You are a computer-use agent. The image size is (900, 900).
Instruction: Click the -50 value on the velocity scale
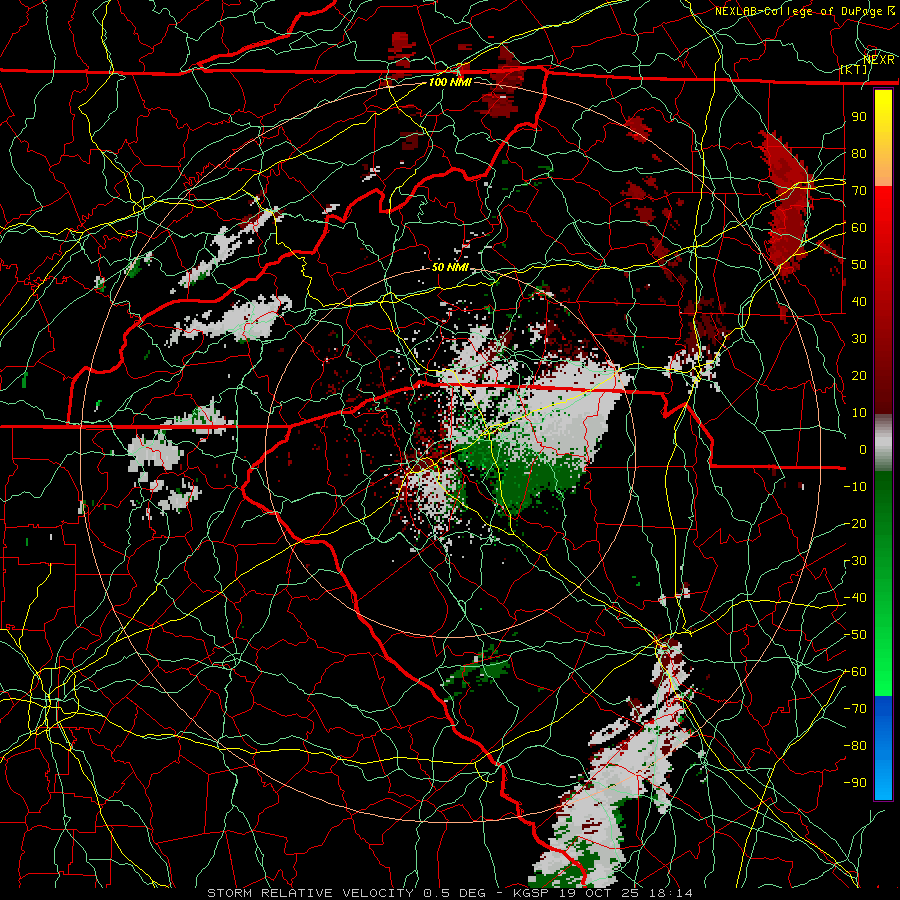(x=855, y=635)
